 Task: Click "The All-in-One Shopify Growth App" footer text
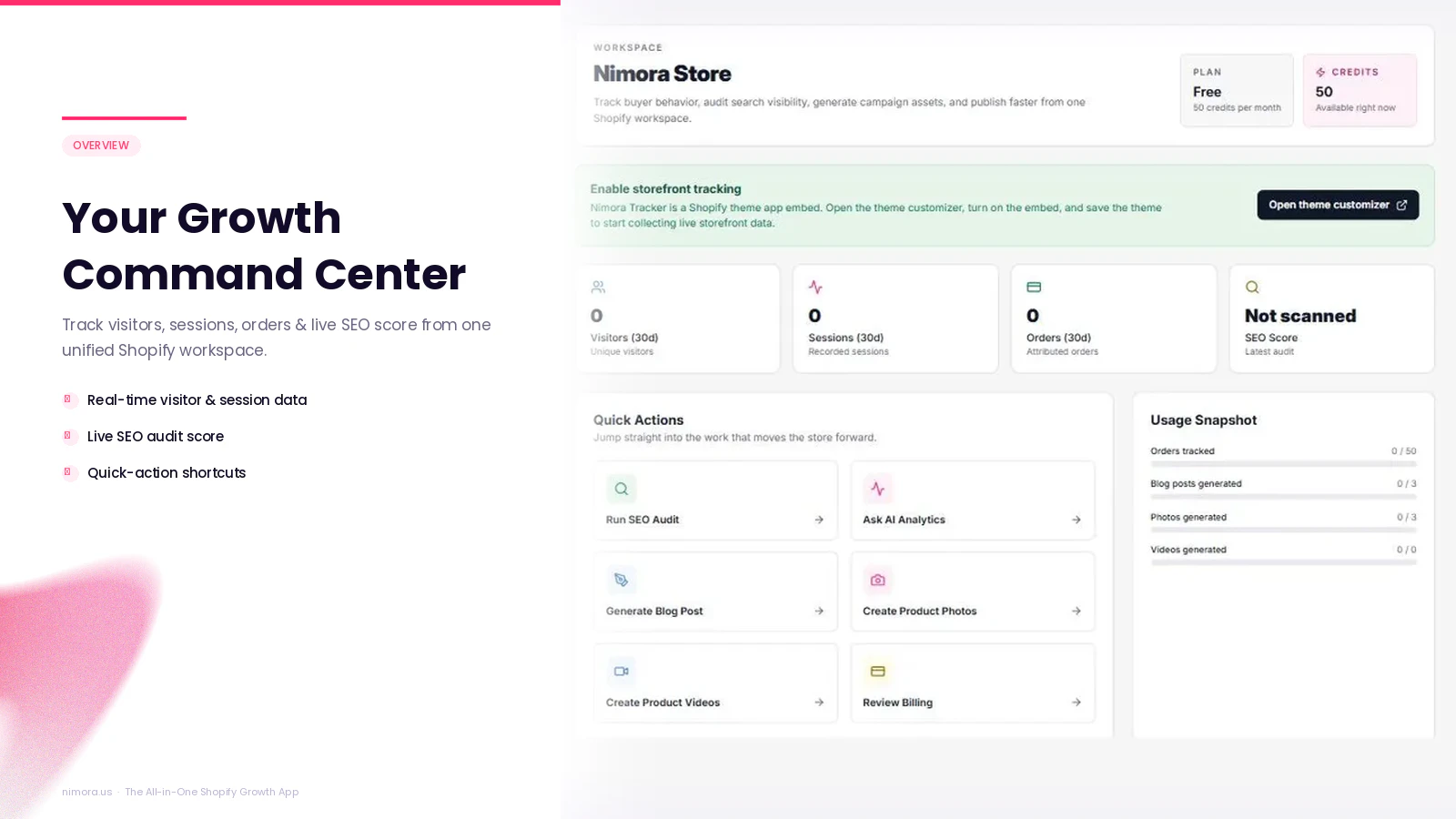point(212,792)
